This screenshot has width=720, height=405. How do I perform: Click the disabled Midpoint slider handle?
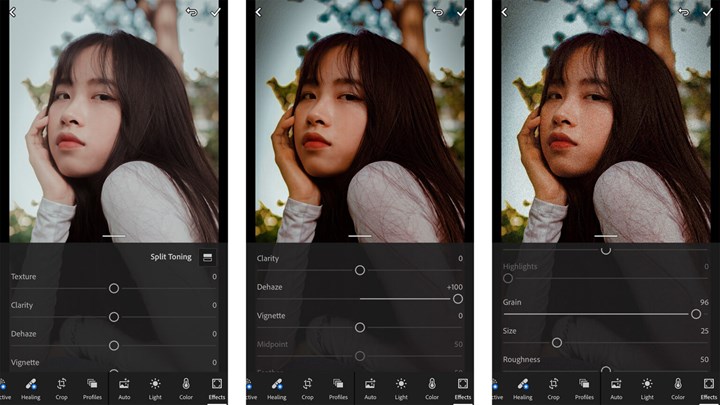(x=360, y=356)
